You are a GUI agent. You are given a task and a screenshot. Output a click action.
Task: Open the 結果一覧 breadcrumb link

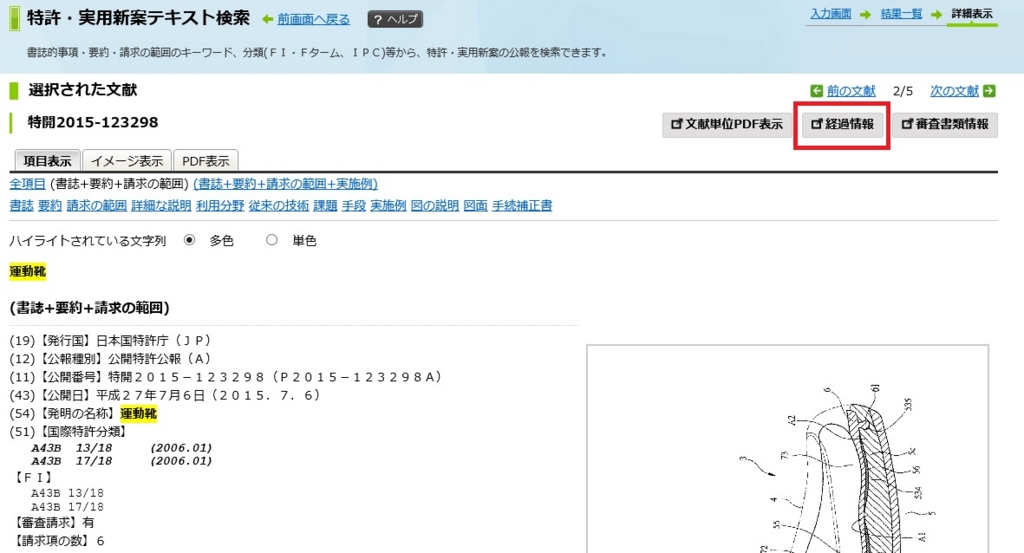coord(901,14)
